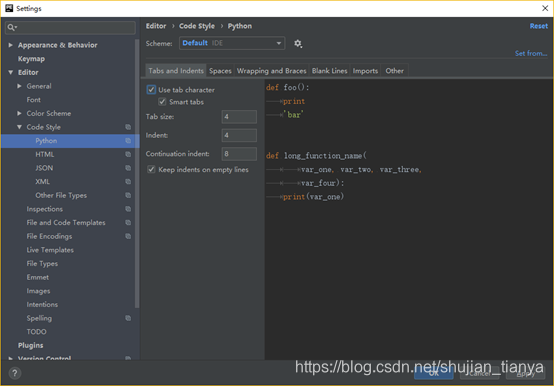The width and height of the screenshot is (554, 386).
Task: Click copy icon beside Code Style
Action: (x=128, y=127)
